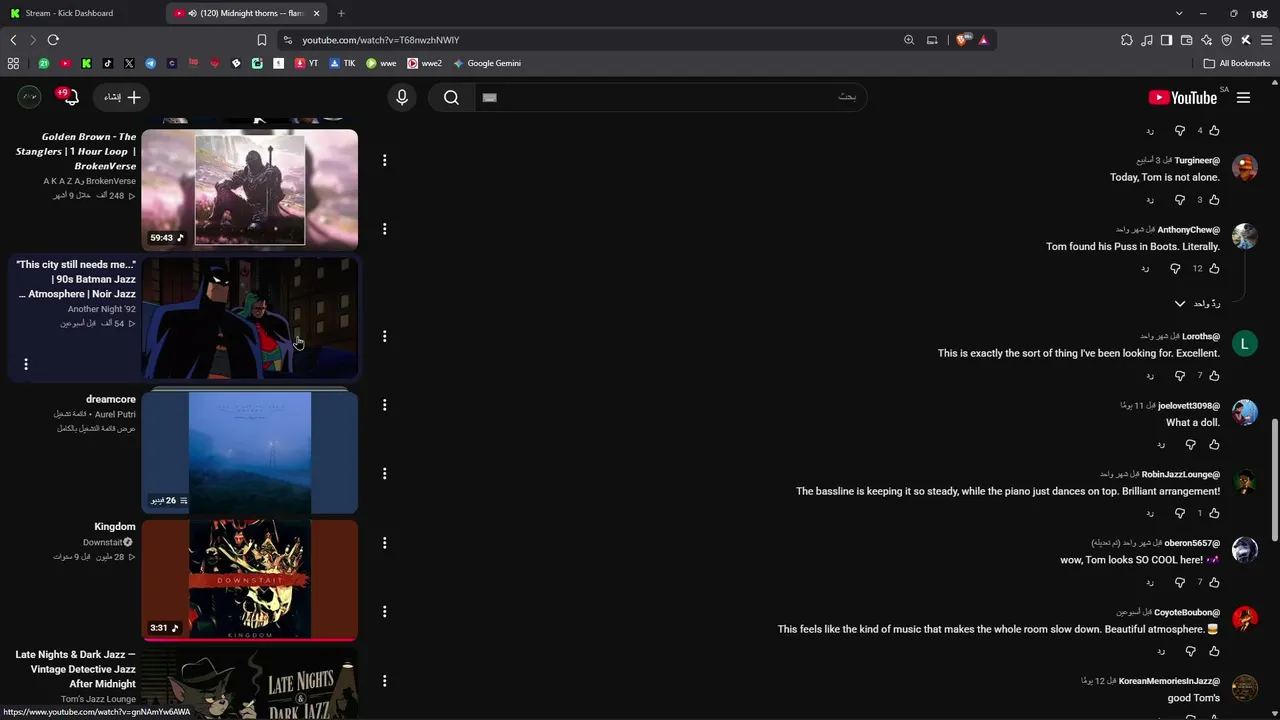Image resolution: width=1280 pixels, height=720 pixels.
Task: Reply to Turgineer's comment
Action: (1150, 200)
